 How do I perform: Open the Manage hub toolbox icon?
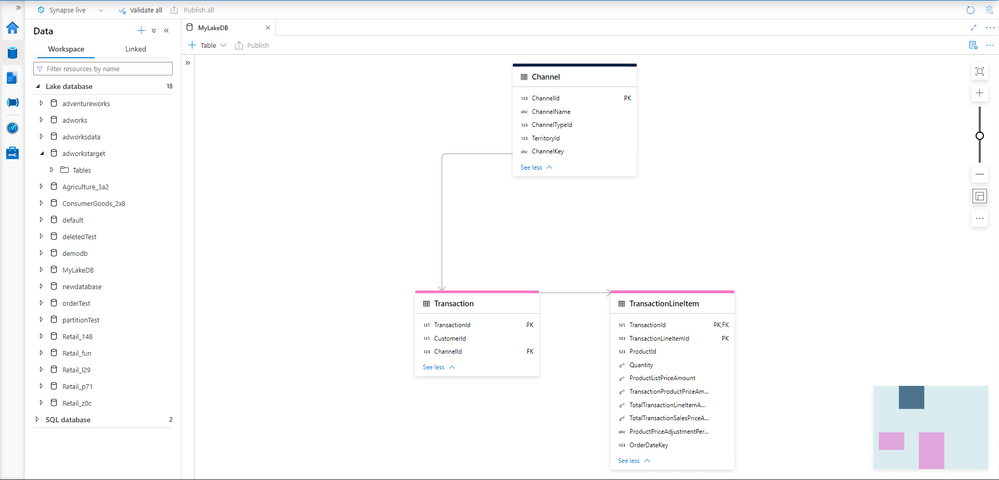click(12, 153)
